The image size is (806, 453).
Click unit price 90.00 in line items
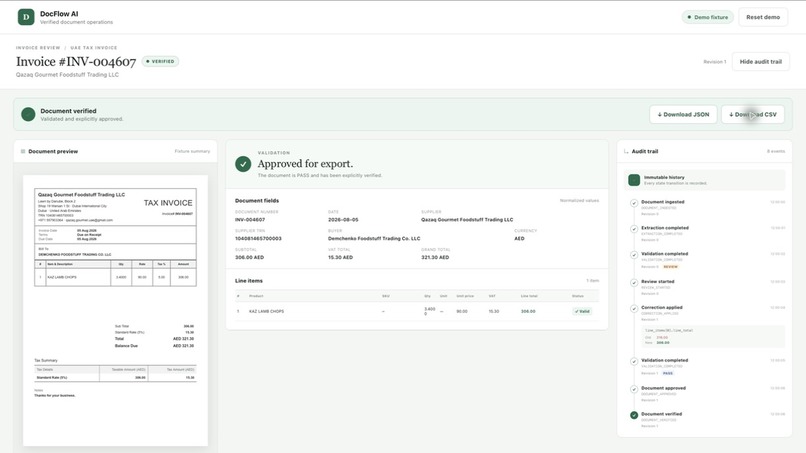pos(462,312)
